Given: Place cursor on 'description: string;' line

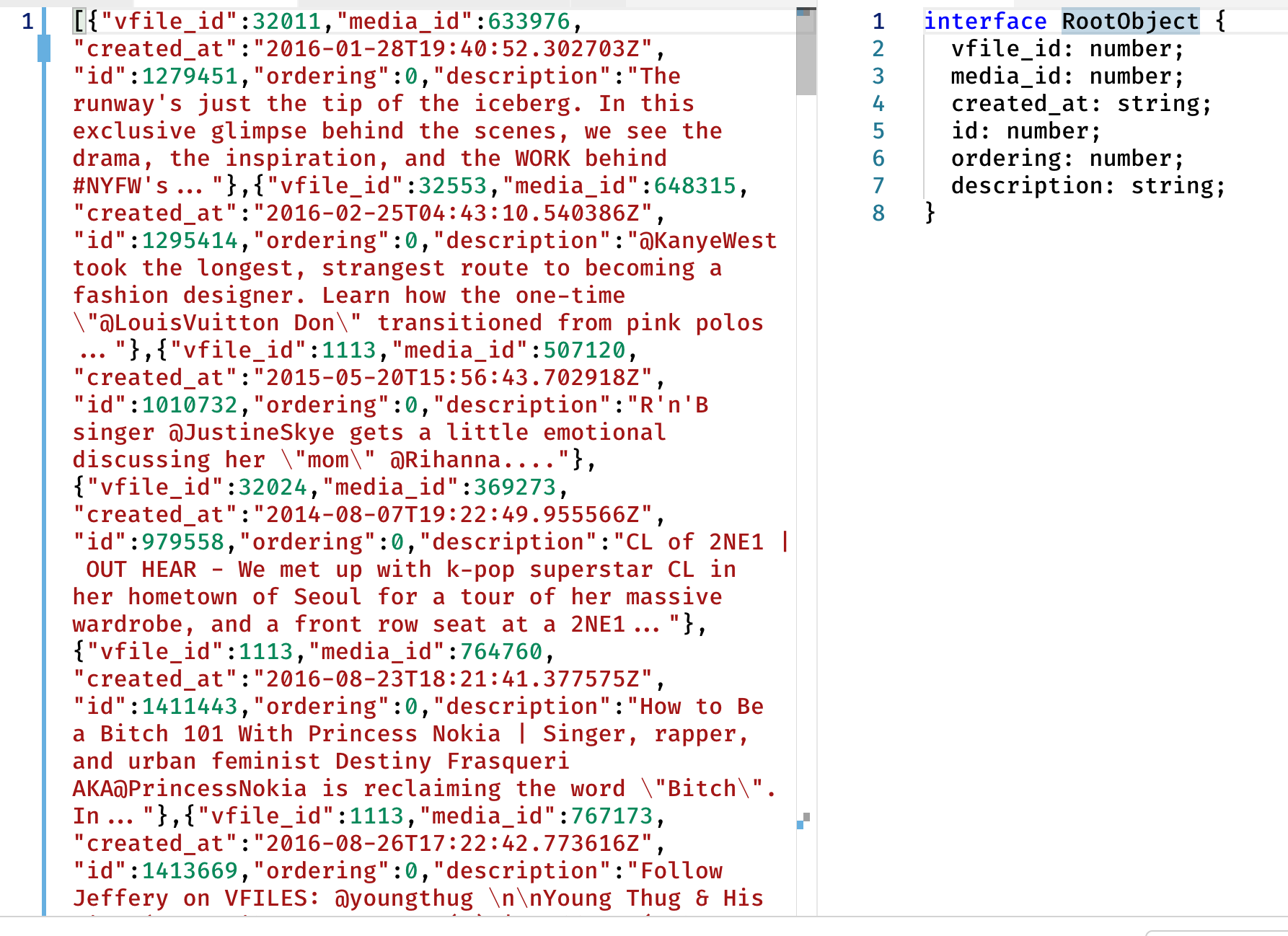Looking at the screenshot, I should point(1088,186).
